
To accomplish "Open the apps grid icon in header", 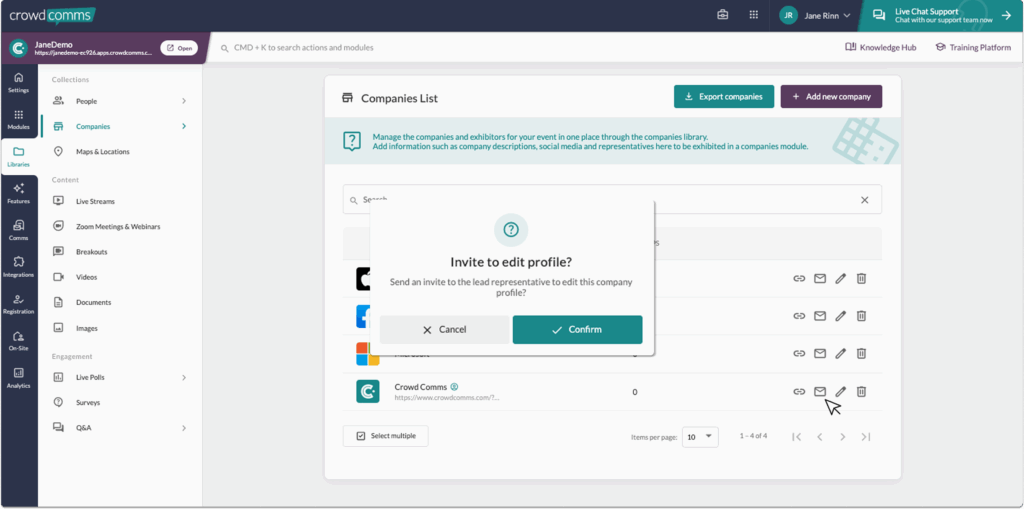I will 753,15.
